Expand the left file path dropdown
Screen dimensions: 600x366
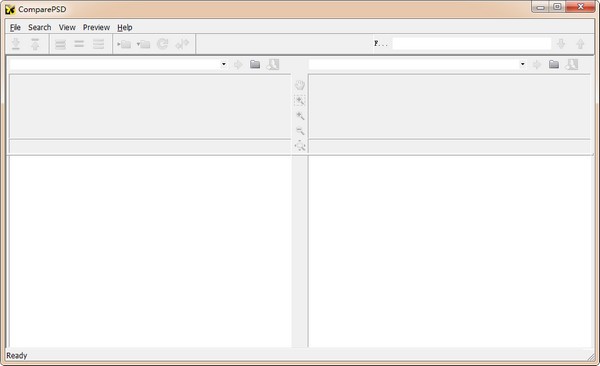223,64
